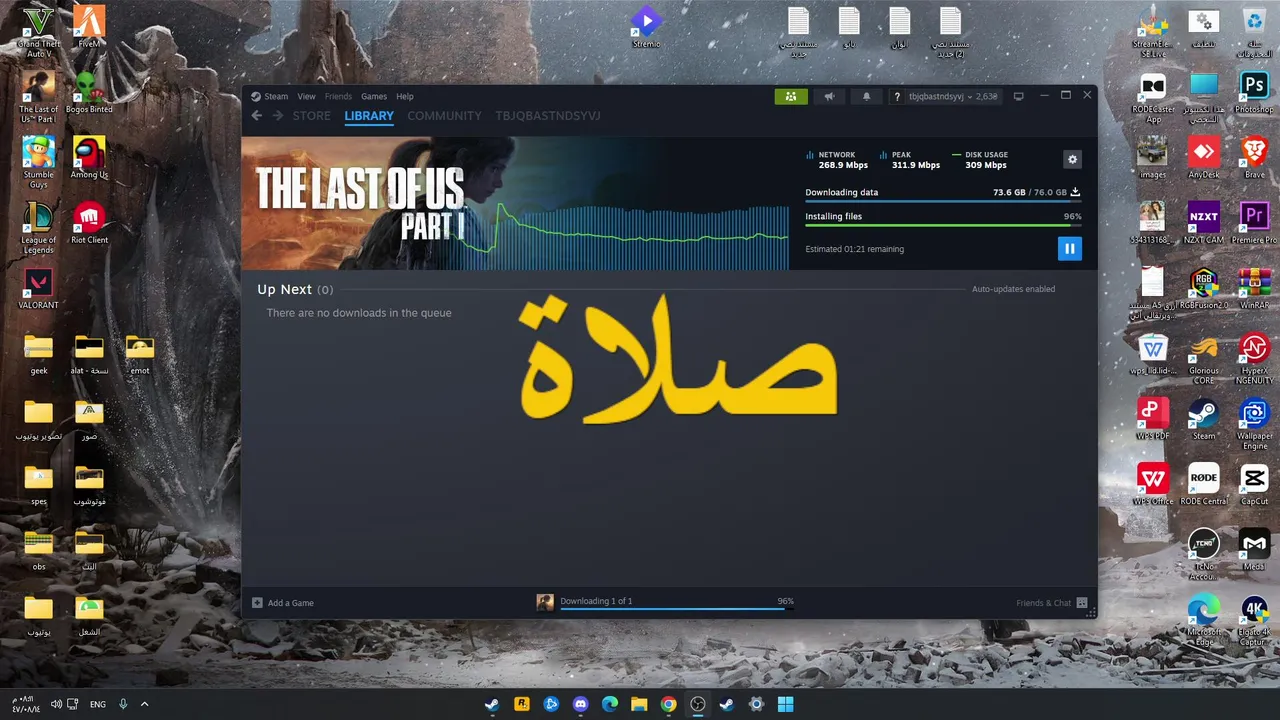The image size is (1280, 720).
Task: Open RODE Central desktop shortcut
Action: click(1203, 484)
